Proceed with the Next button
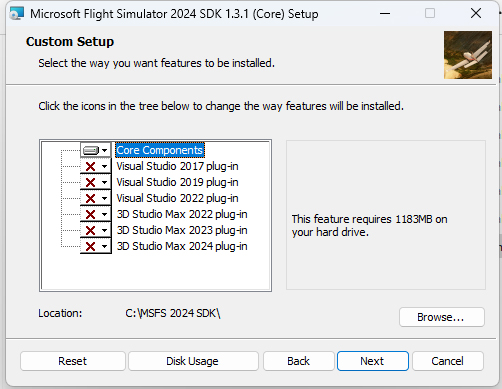502x389 pixels. (x=373, y=361)
